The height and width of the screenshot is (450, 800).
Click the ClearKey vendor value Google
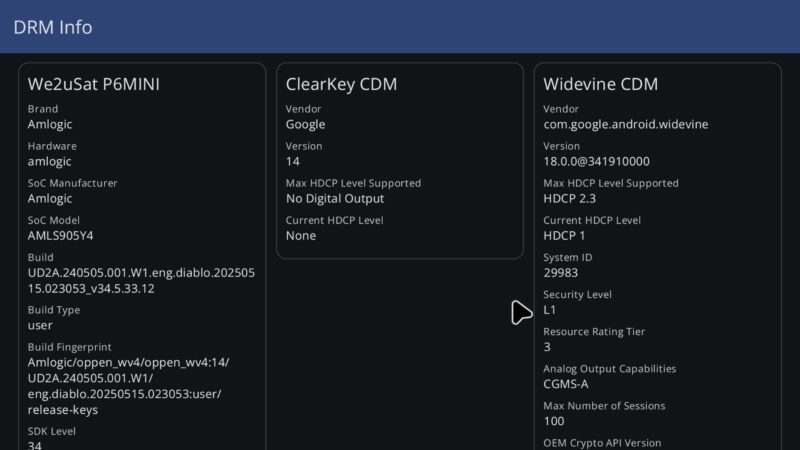[x=305, y=124]
